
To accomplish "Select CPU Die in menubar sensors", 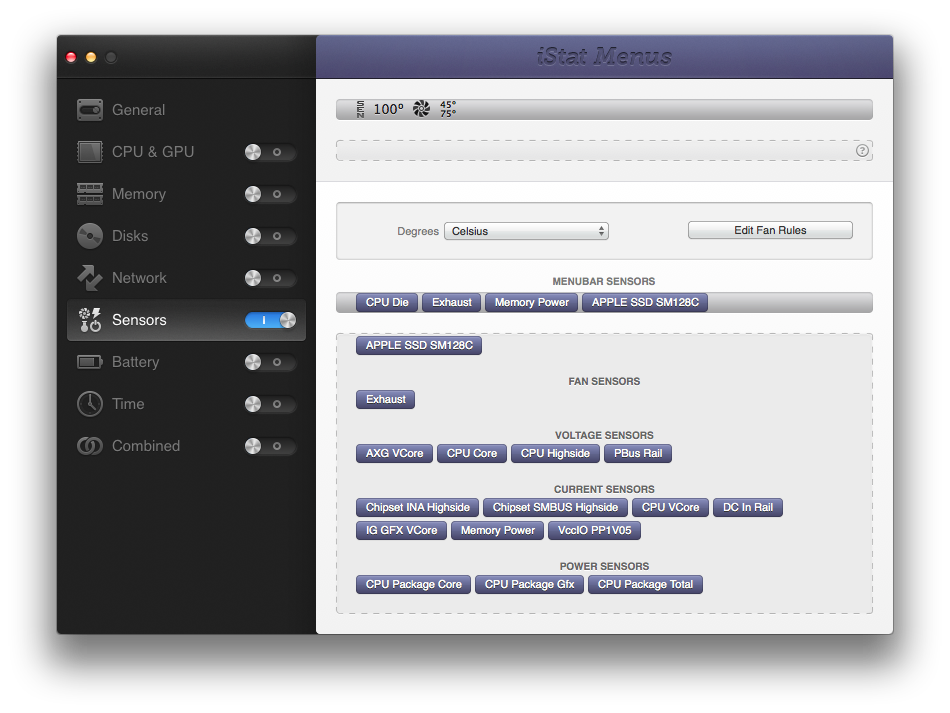I will tap(387, 302).
